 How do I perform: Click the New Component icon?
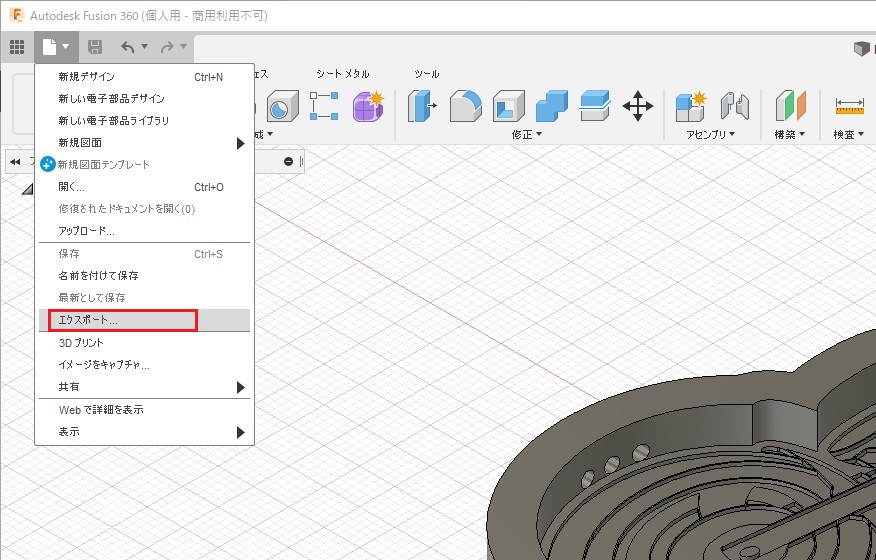point(690,106)
